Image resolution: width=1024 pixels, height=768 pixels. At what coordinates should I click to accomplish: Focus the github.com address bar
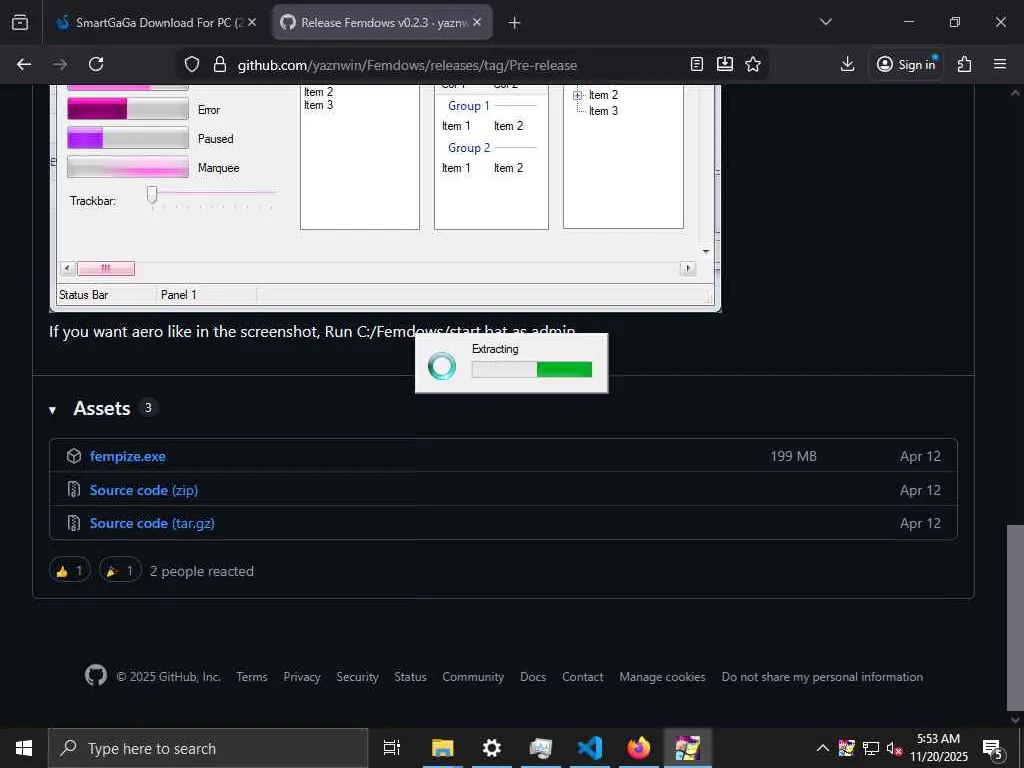coord(407,65)
